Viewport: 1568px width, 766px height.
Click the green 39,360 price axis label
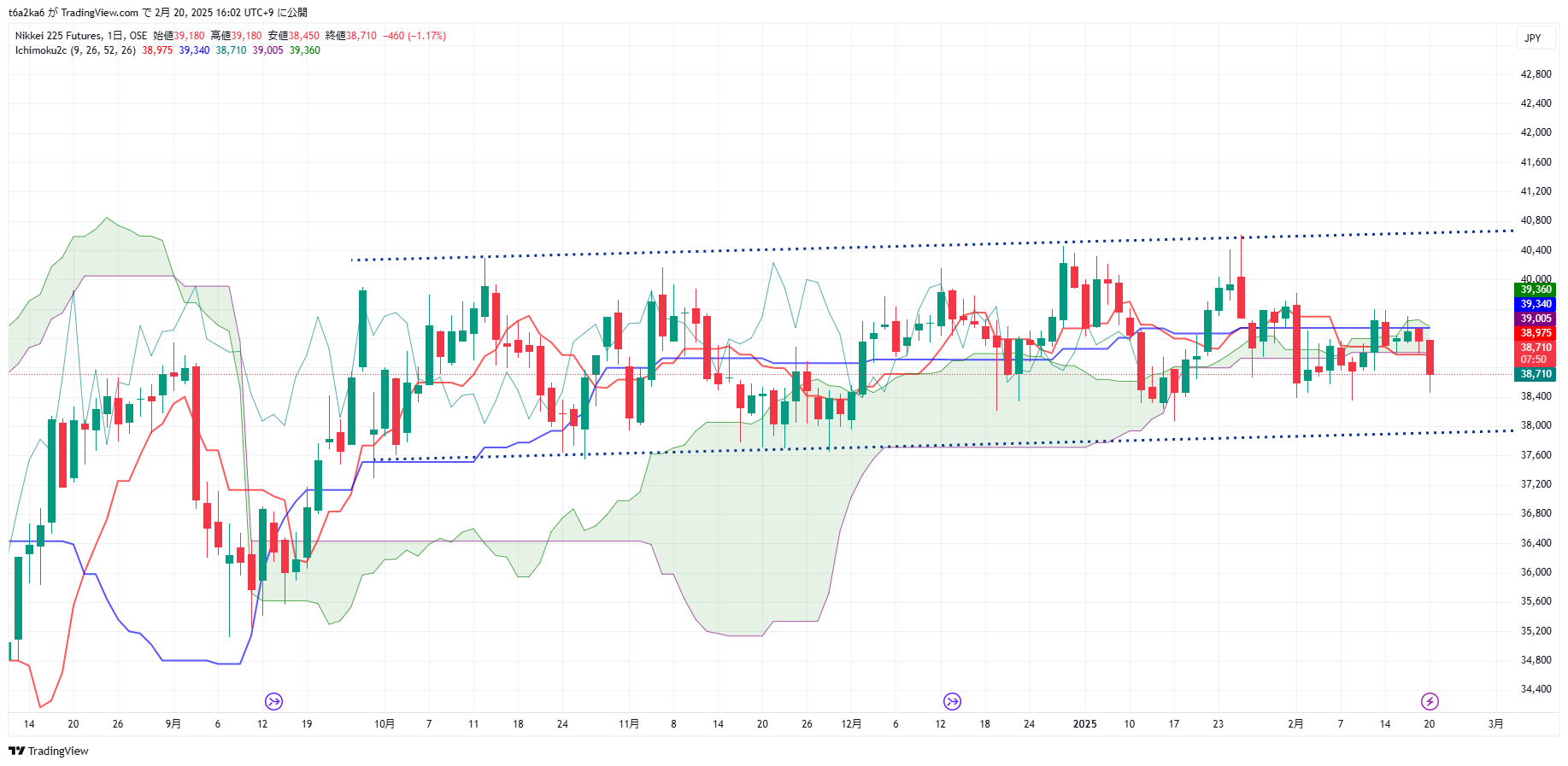tap(1536, 289)
